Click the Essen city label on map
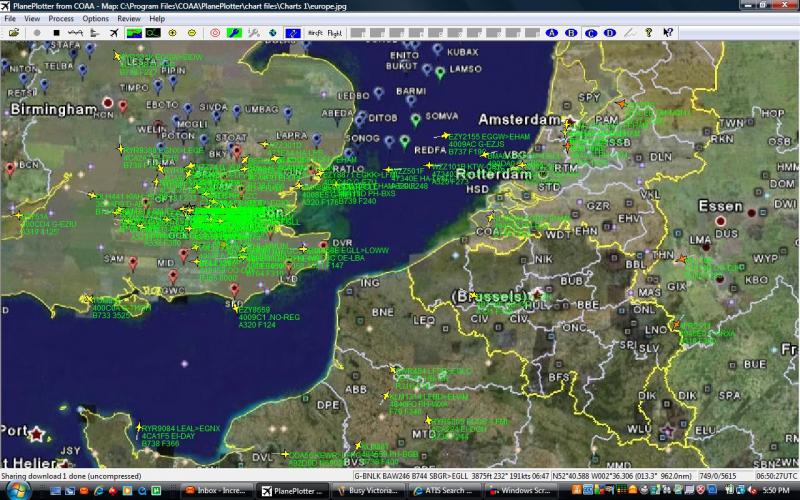 pos(720,206)
